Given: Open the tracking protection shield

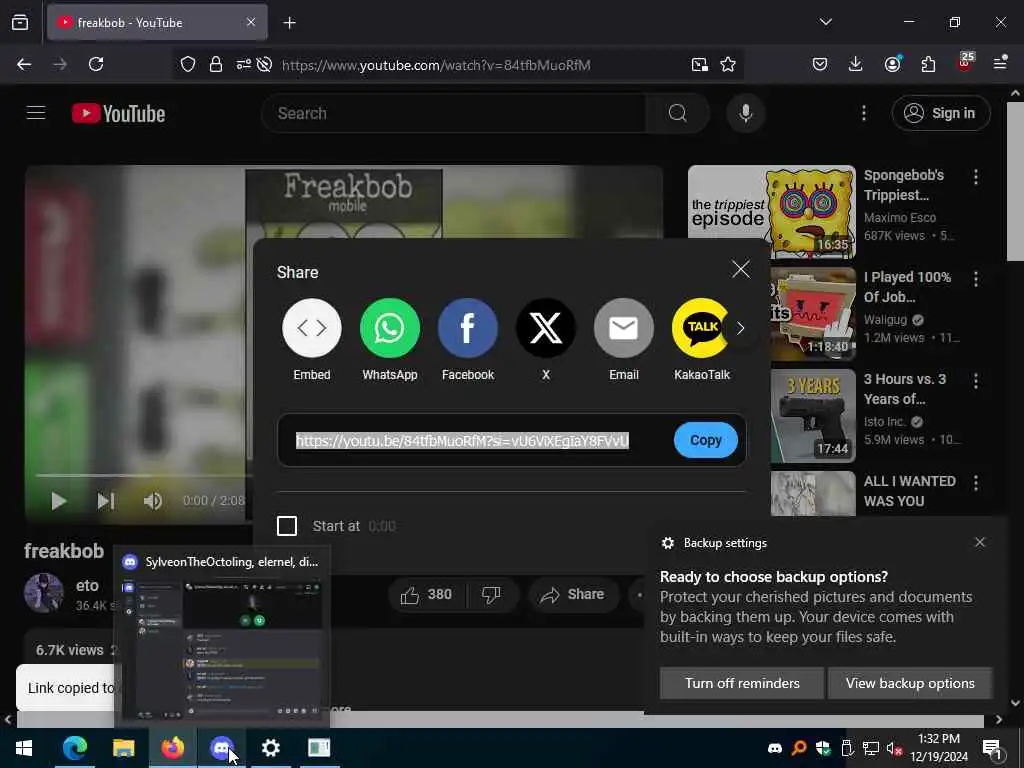Looking at the screenshot, I should pyautogui.click(x=188, y=65).
